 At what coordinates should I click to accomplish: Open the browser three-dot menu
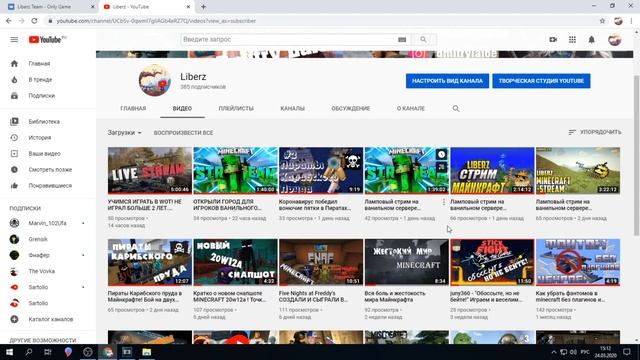pyautogui.click(x=632, y=21)
